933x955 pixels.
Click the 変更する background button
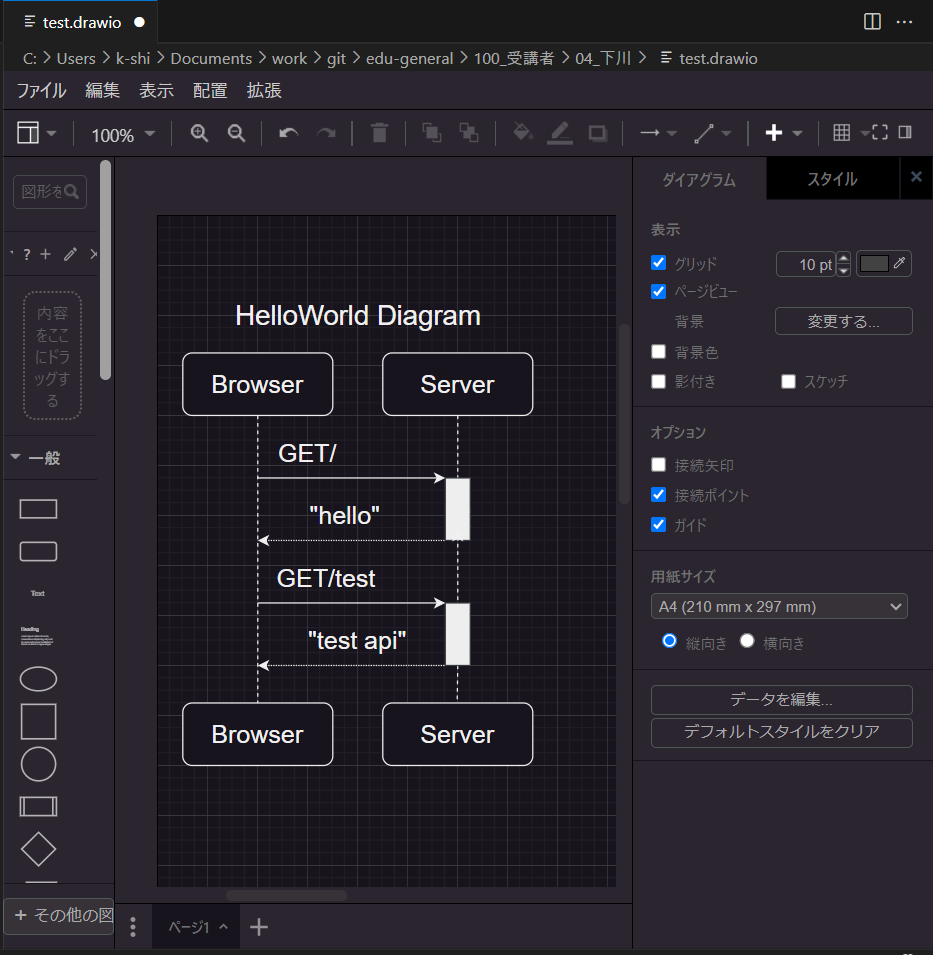click(x=843, y=321)
